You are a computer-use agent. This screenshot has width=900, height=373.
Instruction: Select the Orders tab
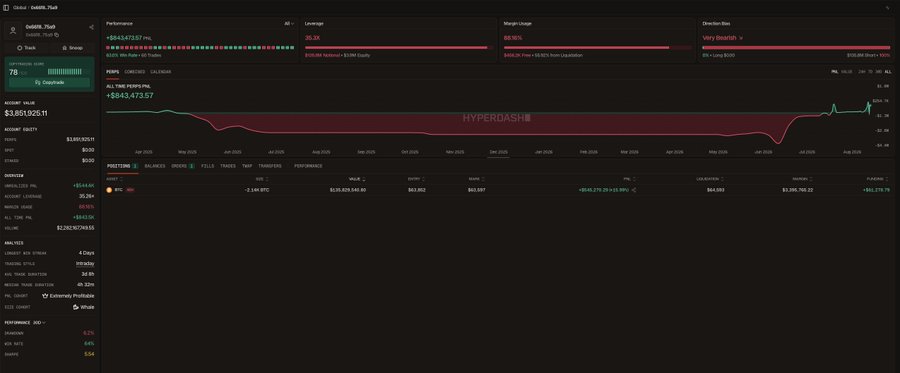click(183, 166)
